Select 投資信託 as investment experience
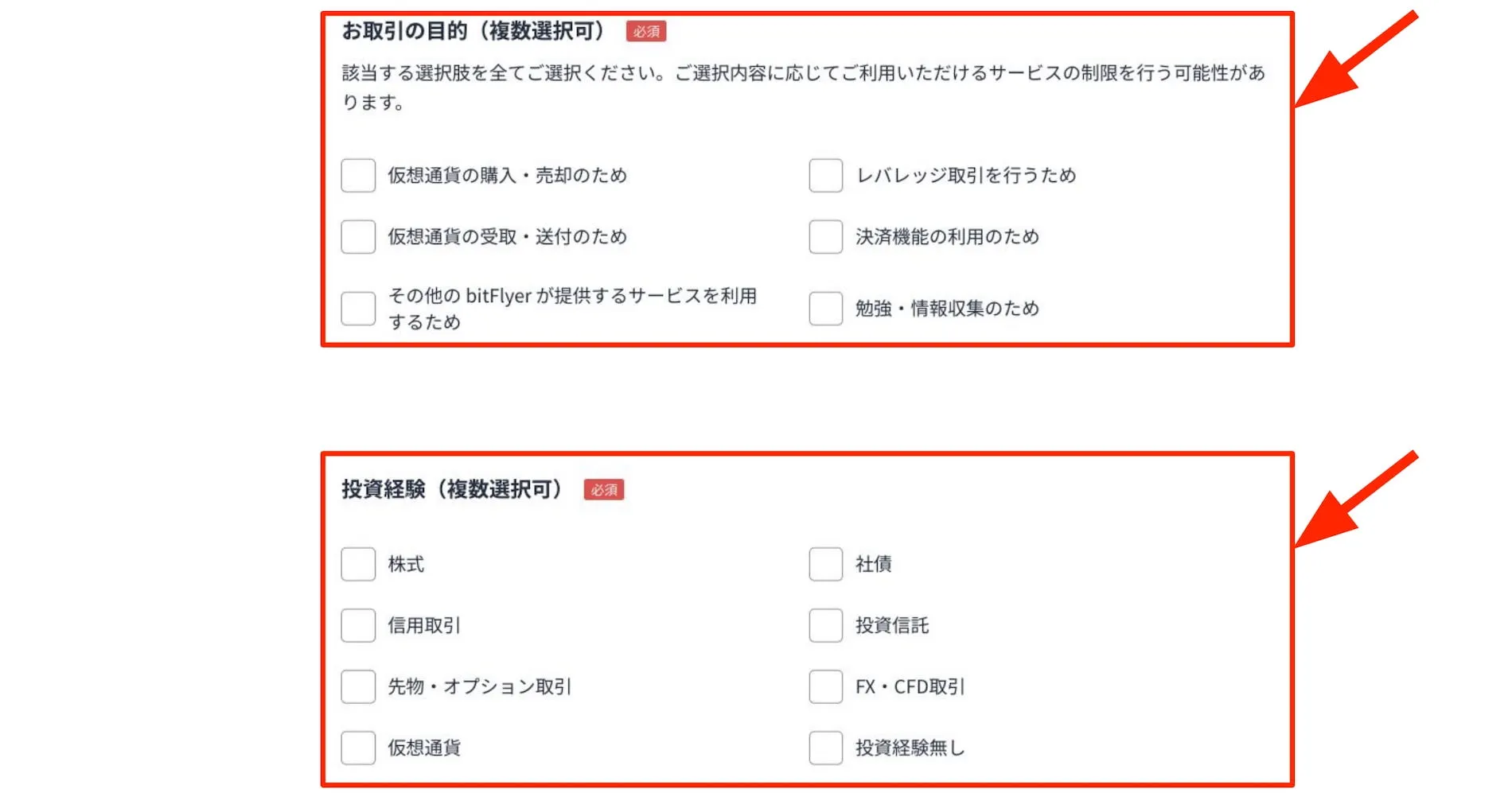The image size is (1512, 793). (x=824, y=625)
